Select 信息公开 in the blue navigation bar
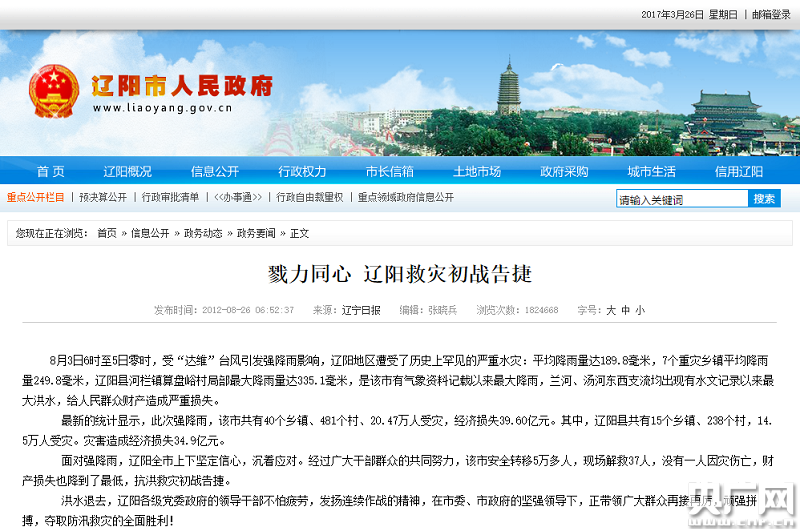Image resolution: width=800 pixels, height=529 pixels. click(215, 171)
